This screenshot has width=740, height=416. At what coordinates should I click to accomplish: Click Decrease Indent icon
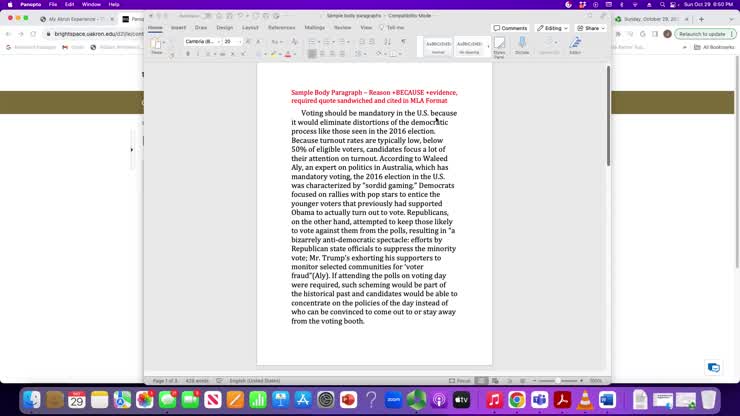362,42
